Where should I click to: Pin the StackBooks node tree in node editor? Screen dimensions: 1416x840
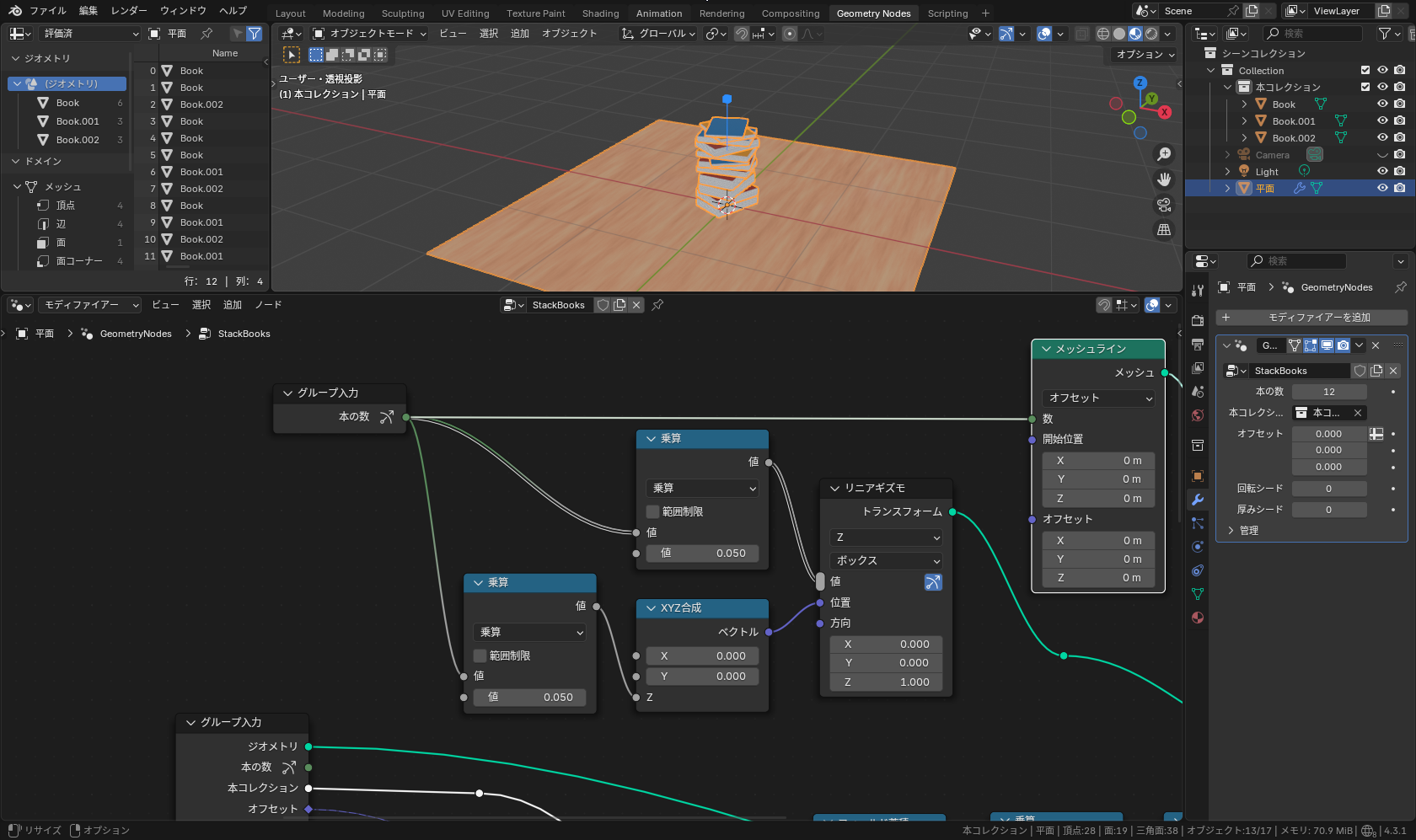(657, 305)
